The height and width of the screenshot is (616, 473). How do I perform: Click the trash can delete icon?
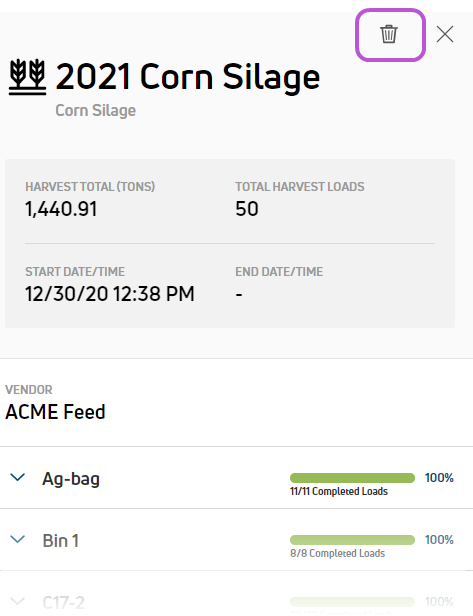pos(389,34)
